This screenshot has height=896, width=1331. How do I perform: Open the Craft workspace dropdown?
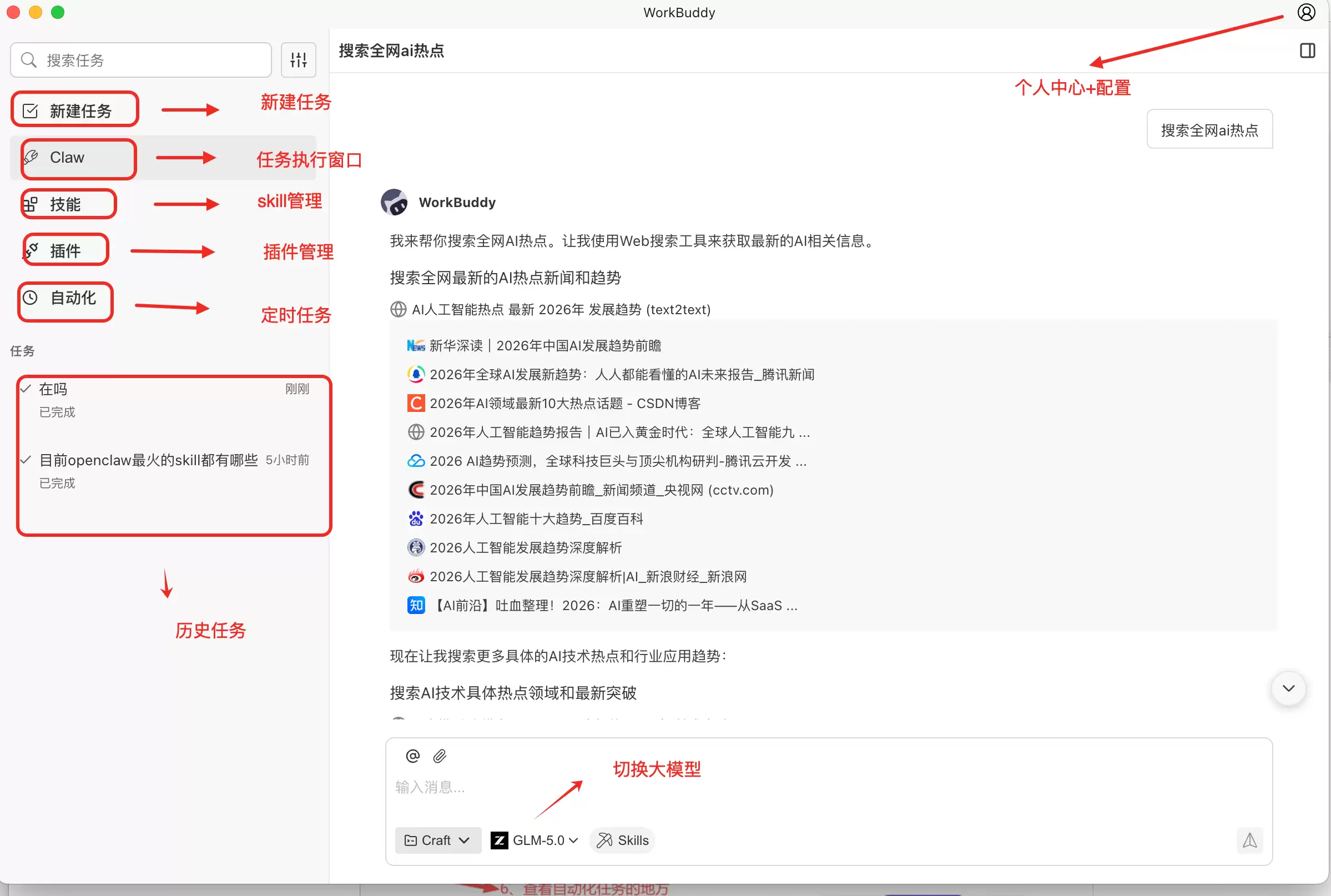[x=437, y=840]
